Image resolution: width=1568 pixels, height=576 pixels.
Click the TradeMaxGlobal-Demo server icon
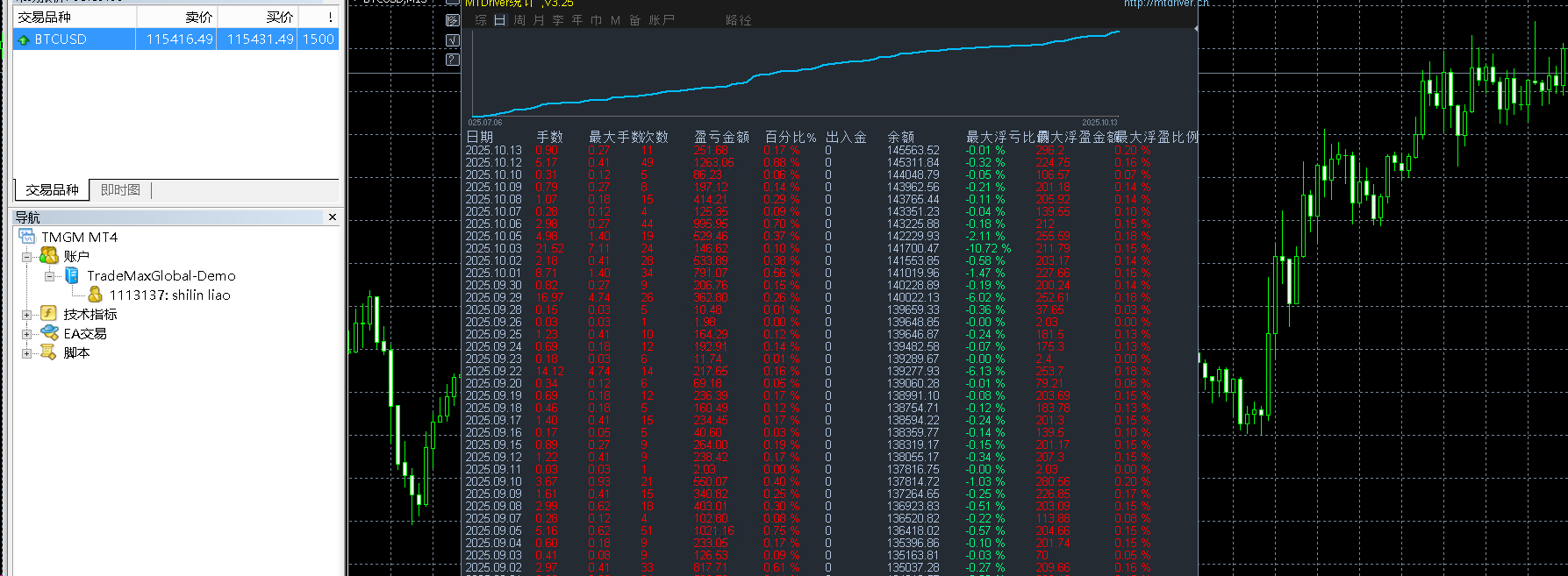(x=72, y=275)
